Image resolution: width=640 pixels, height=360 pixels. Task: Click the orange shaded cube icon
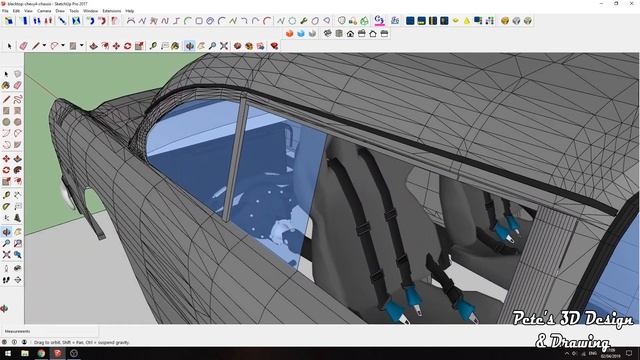click(289, 33)
